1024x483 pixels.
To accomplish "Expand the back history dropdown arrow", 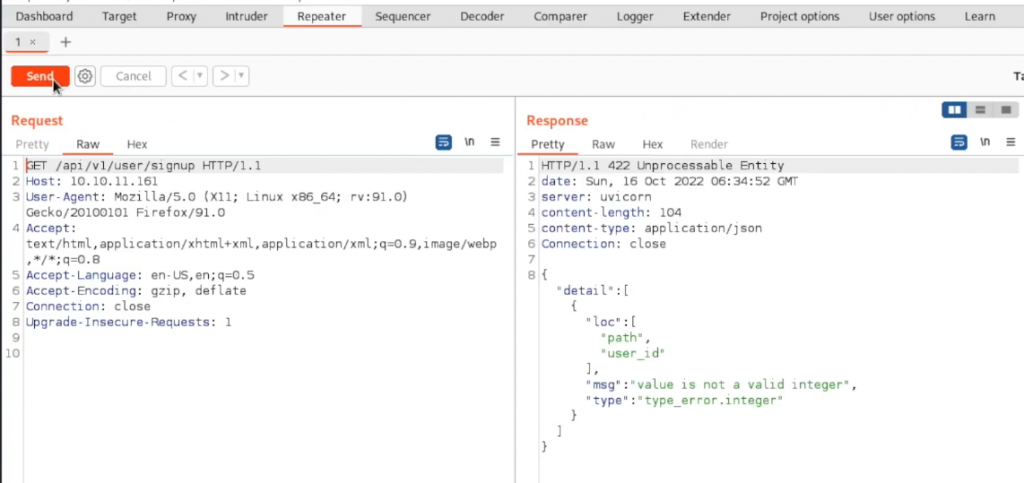I will click(199, 76).
